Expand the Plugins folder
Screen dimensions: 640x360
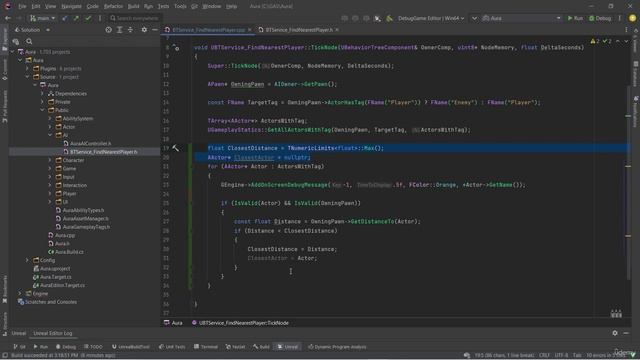tap(27, 69)
